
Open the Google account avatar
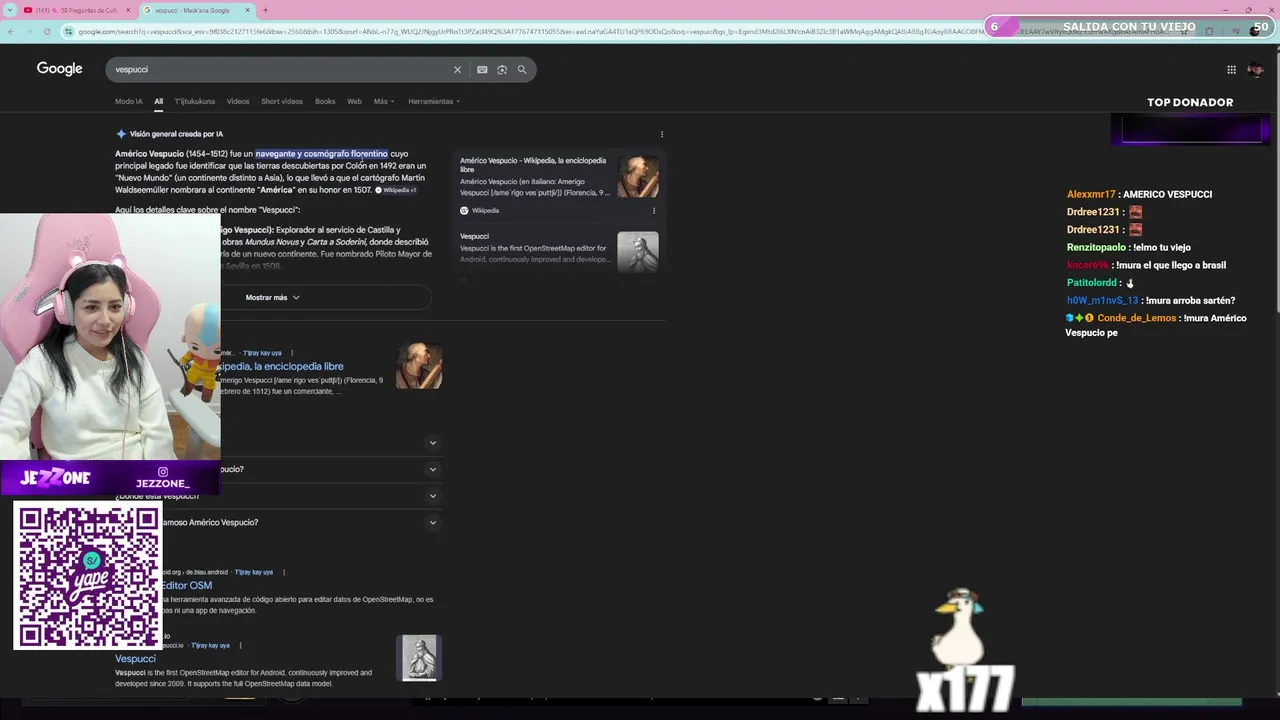1255,69
